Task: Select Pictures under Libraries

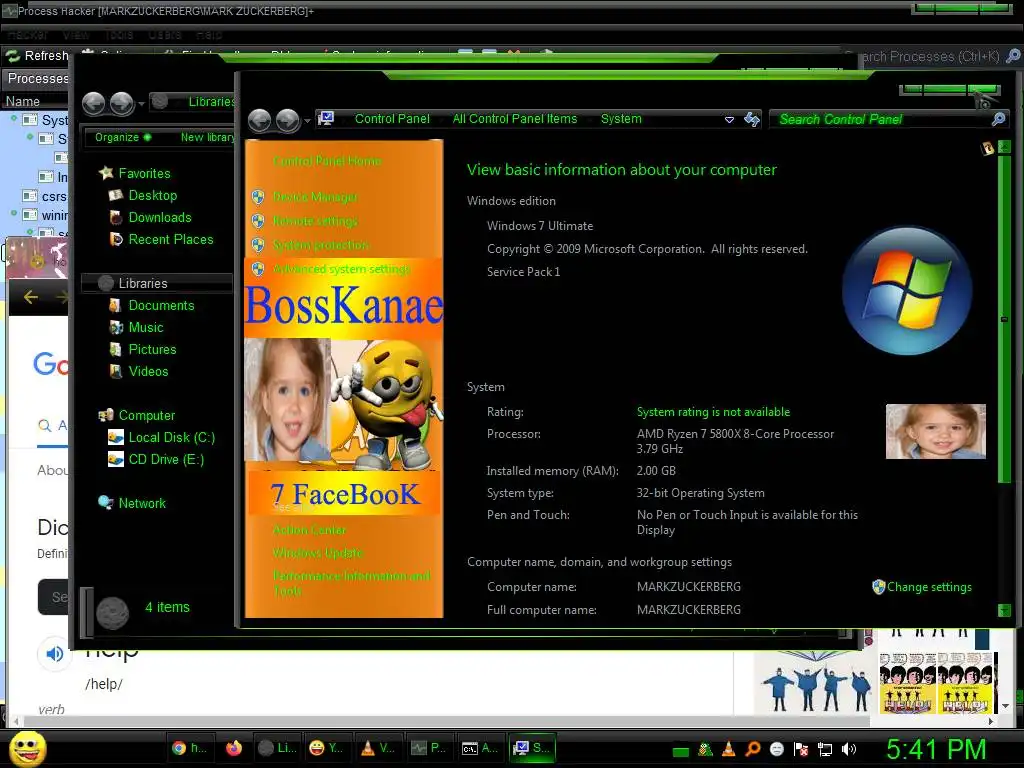Action: click(x=152, y=349)
